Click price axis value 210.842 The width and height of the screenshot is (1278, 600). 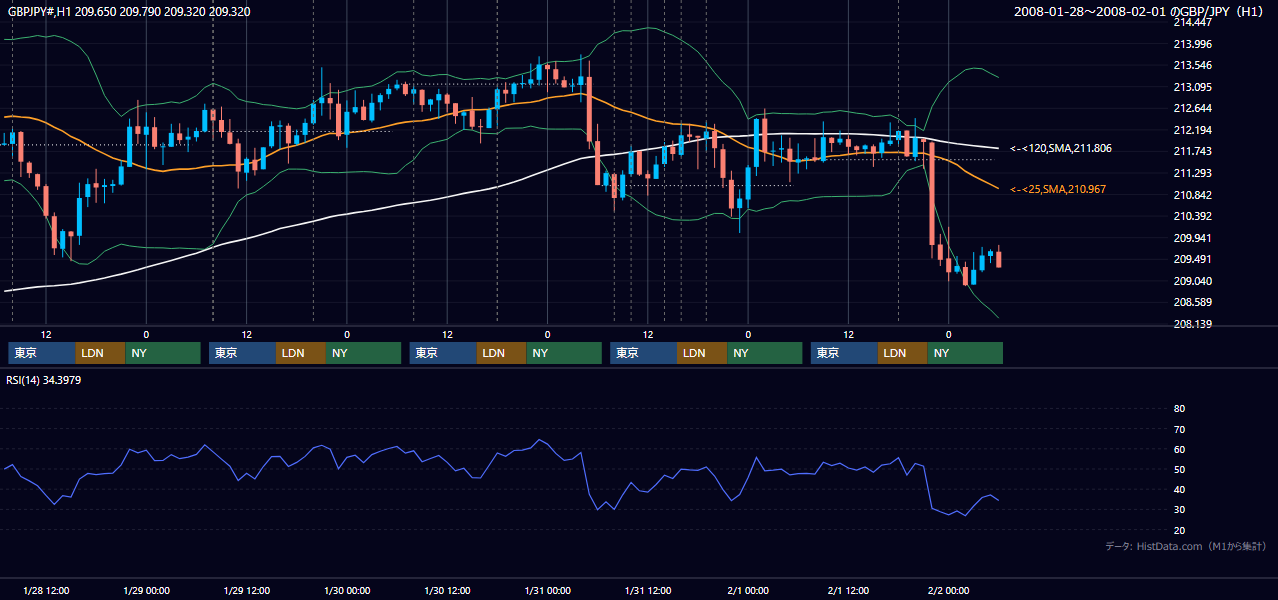pyautogui.click(x=1192, y=195)
